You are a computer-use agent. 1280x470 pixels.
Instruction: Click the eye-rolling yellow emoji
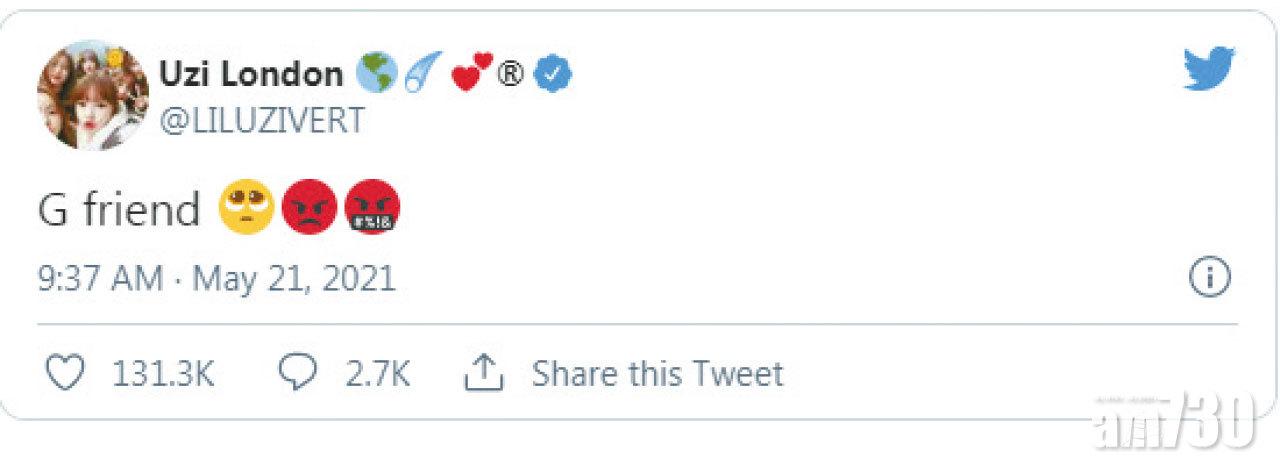pyautogui.click(x=247, y=209)
